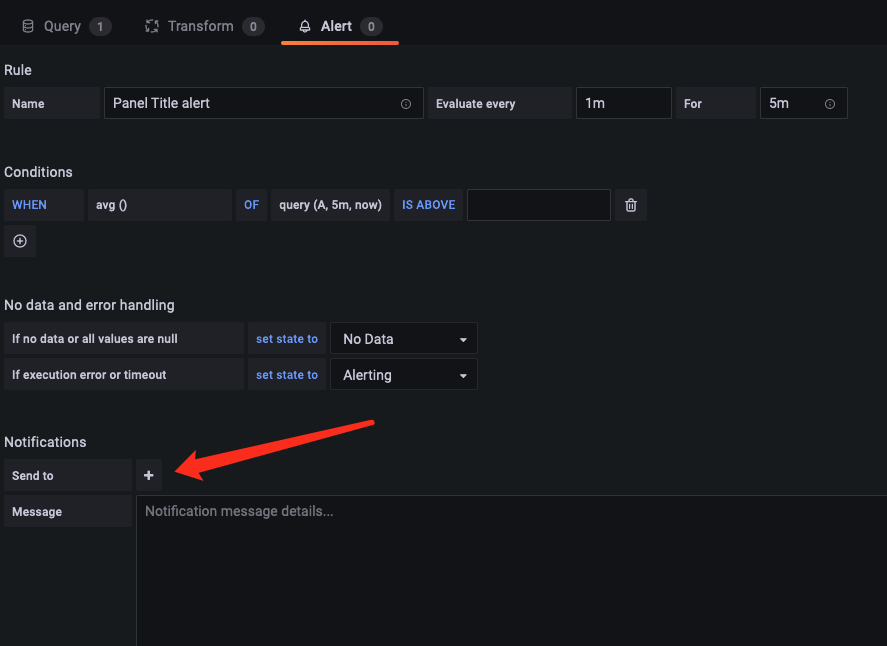
Task: Click the IS ABOVE evaluator type
Action: [428, 205]
